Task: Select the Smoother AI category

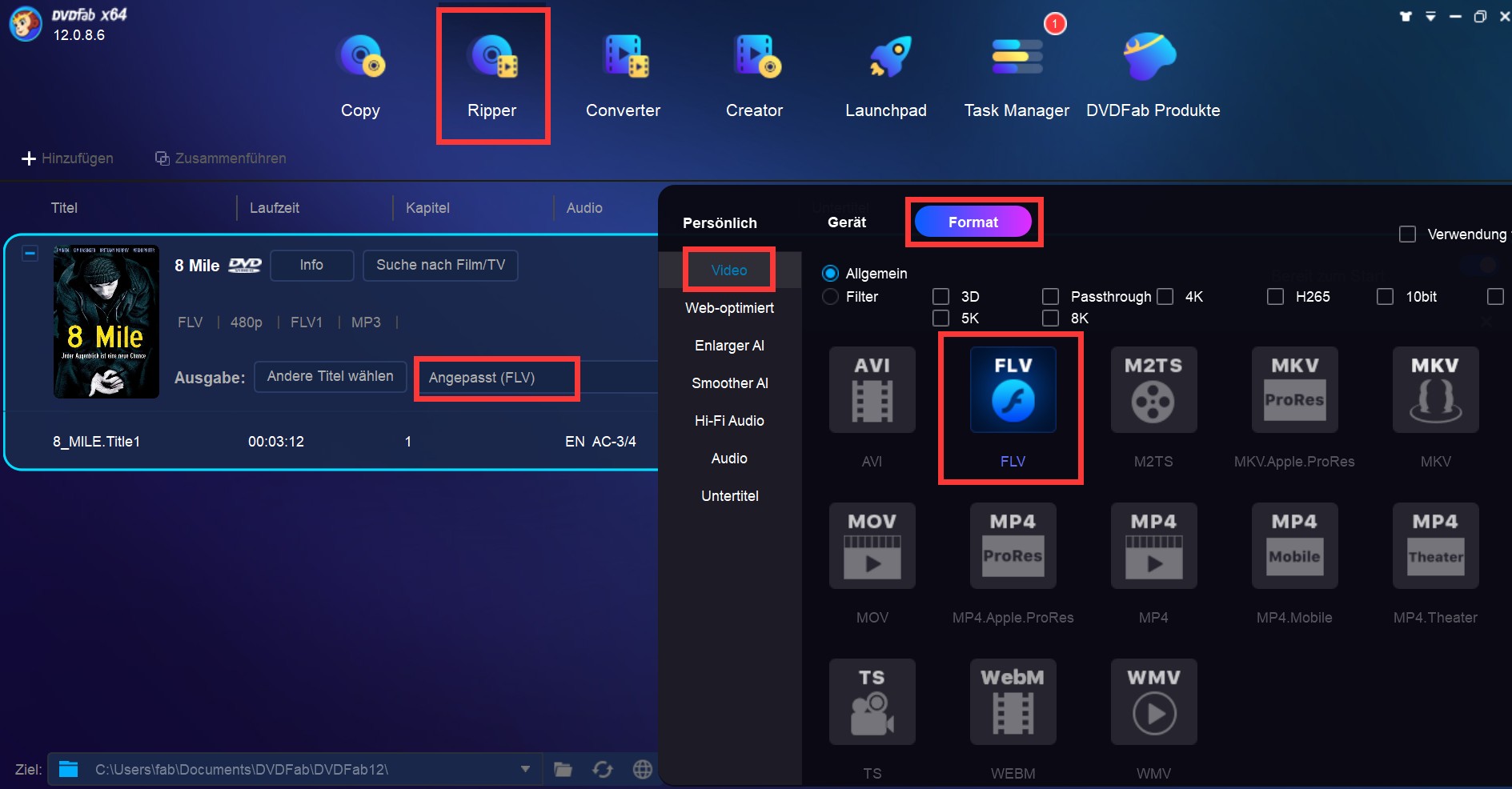Action: [729, 383]
